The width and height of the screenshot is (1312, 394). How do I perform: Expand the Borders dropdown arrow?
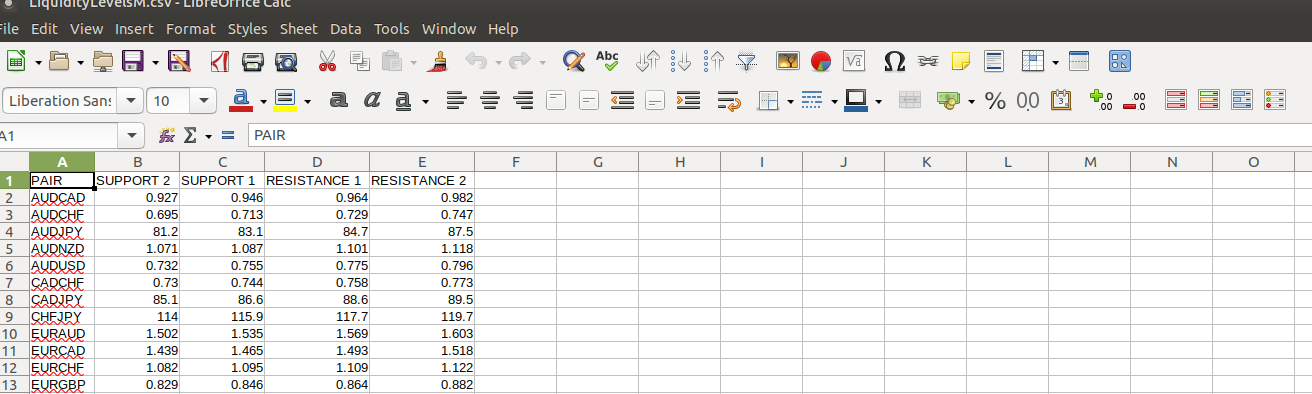[x=791, y=100]
